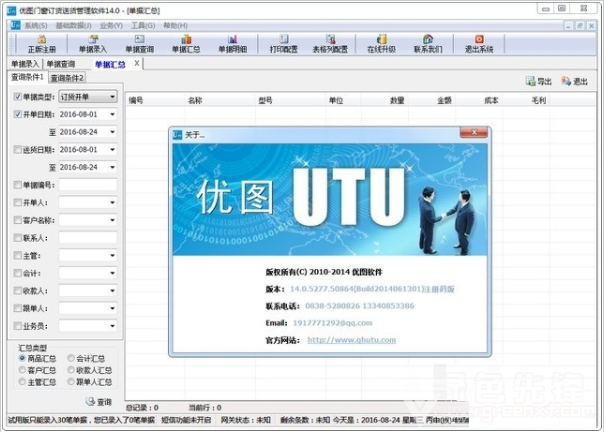This screenshot has width=604, height=432.
Task: Select the 跟单人汇总 radio button
Action: 71,382
